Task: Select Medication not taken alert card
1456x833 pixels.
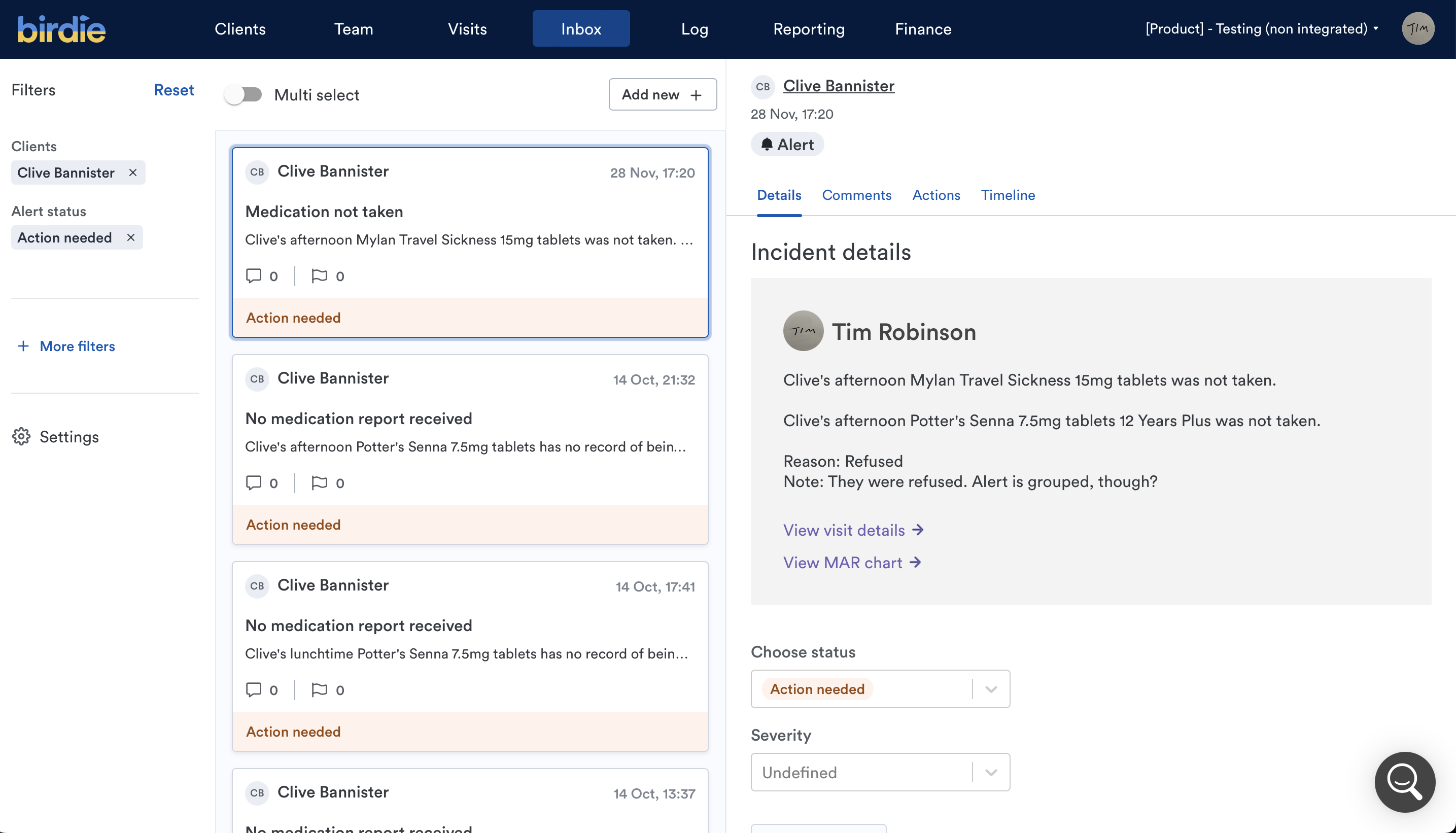Action: [470, 242]
